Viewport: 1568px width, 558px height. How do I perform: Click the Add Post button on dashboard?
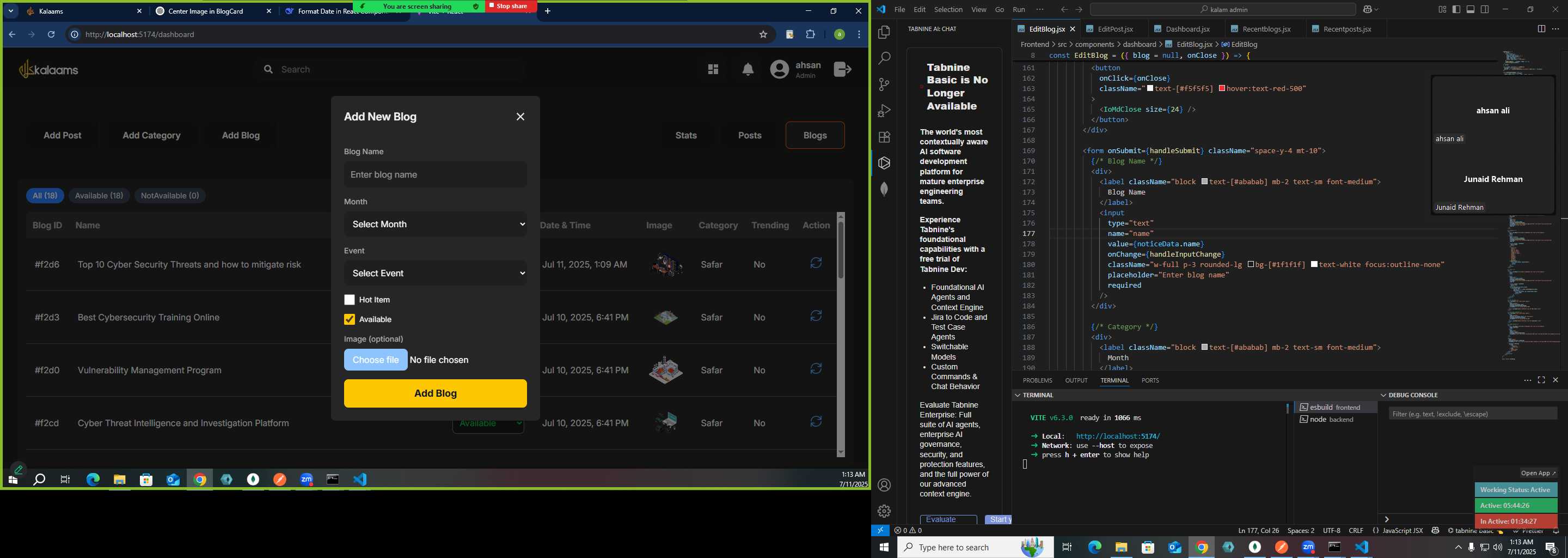[x=63, y=135]
